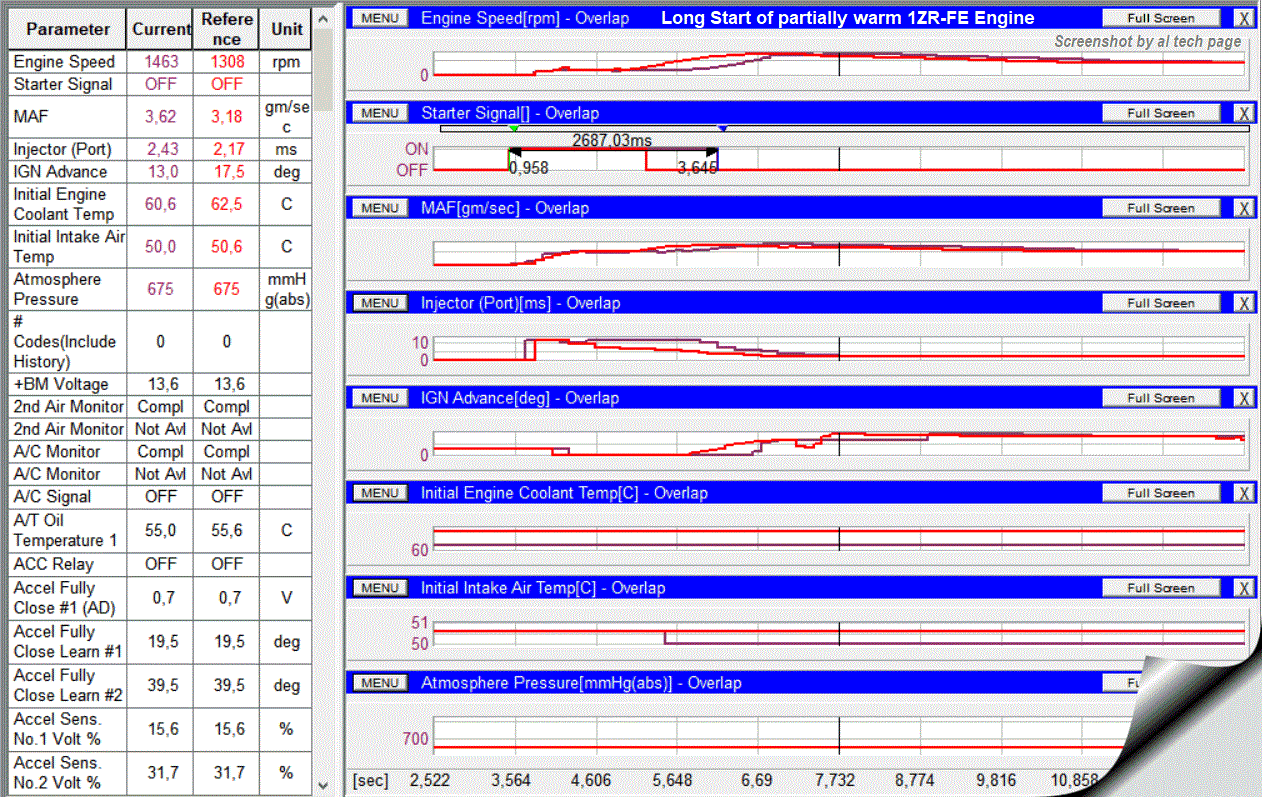This screenshot has height=797, width=1262.
Task: Open MENU for Engine Speed graph
Action: (380, 18)
